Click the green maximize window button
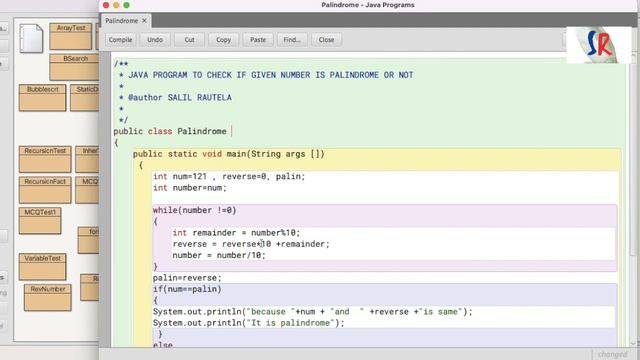Screen dimensions: 640x360 (x=127, y=5)
